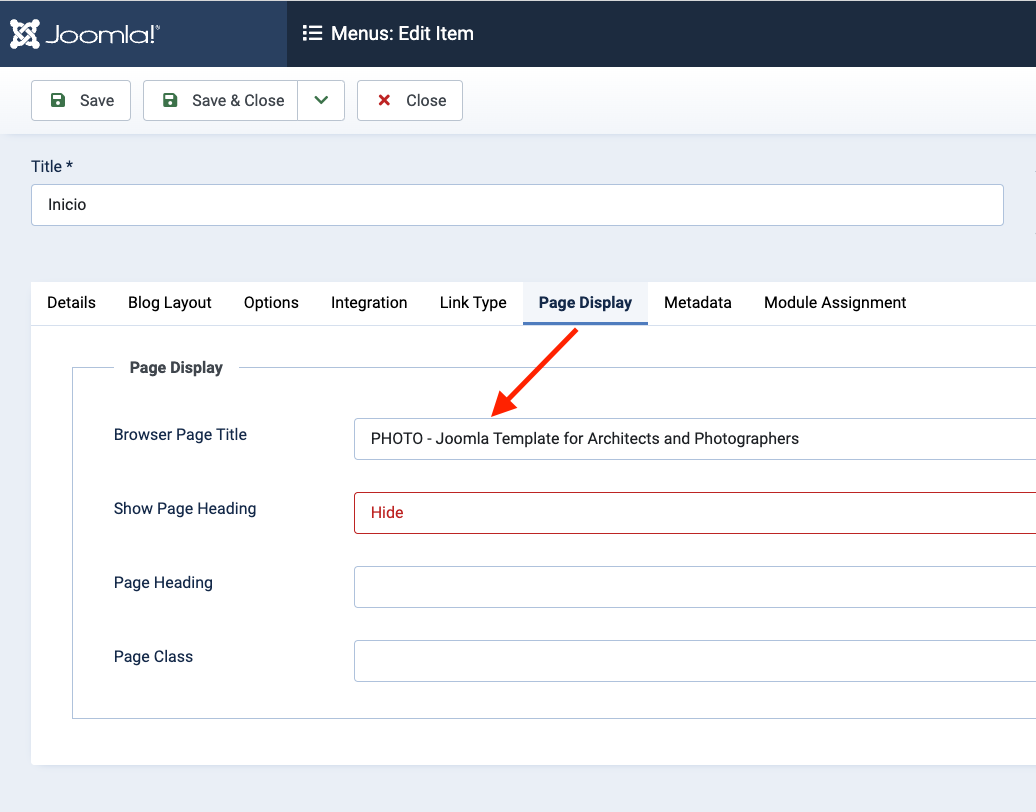Open the Show Page Heading dropdown
The height and width of the screenshot is (812, 1036).
tap(694, 513)
